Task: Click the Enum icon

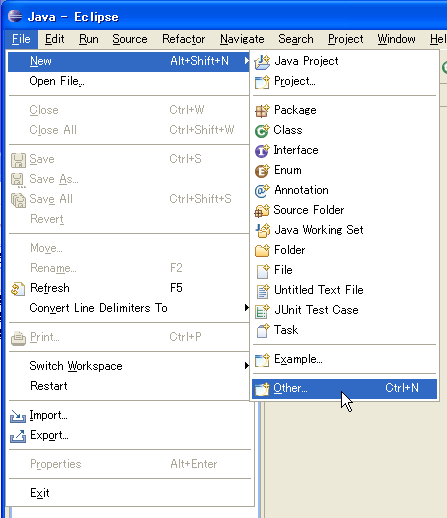Action: (x=262, y=171)
